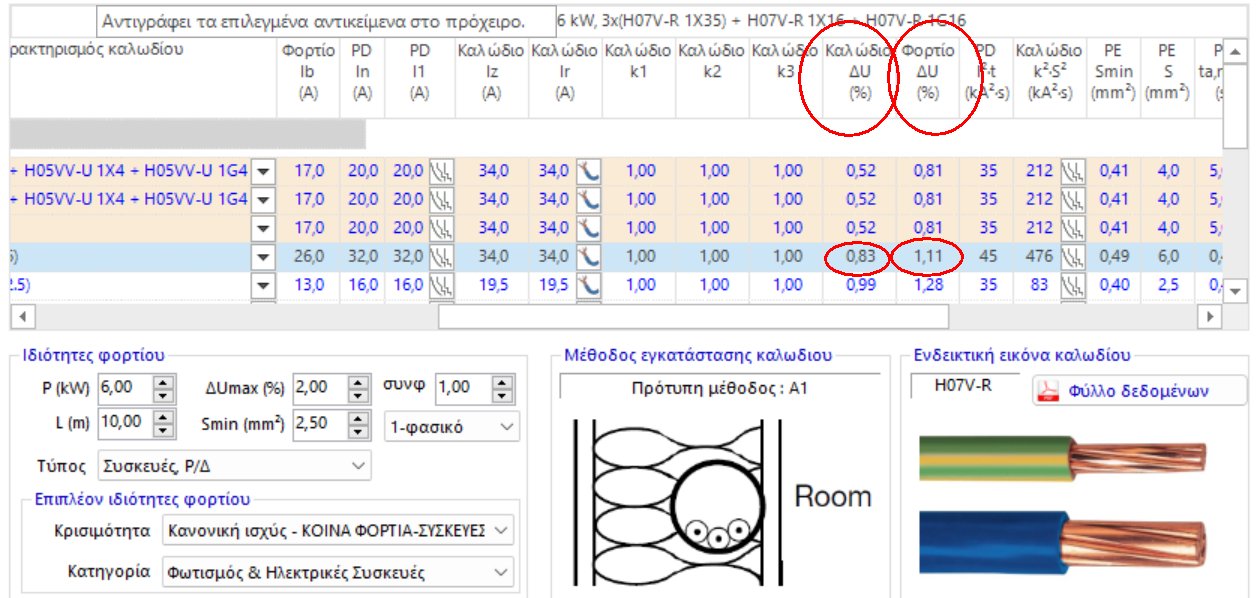Click the trip curve icon beside I1 16,0
This screenshot has width=1256, height=598.
[440, 285]
